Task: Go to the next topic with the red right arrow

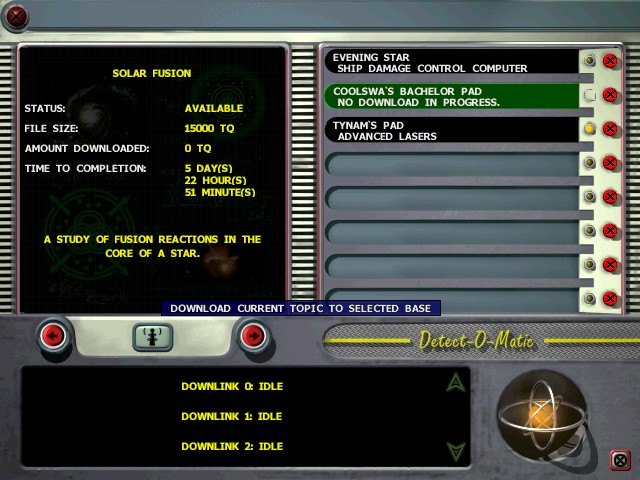Action: pyautogui.click(x=253, y=336)
